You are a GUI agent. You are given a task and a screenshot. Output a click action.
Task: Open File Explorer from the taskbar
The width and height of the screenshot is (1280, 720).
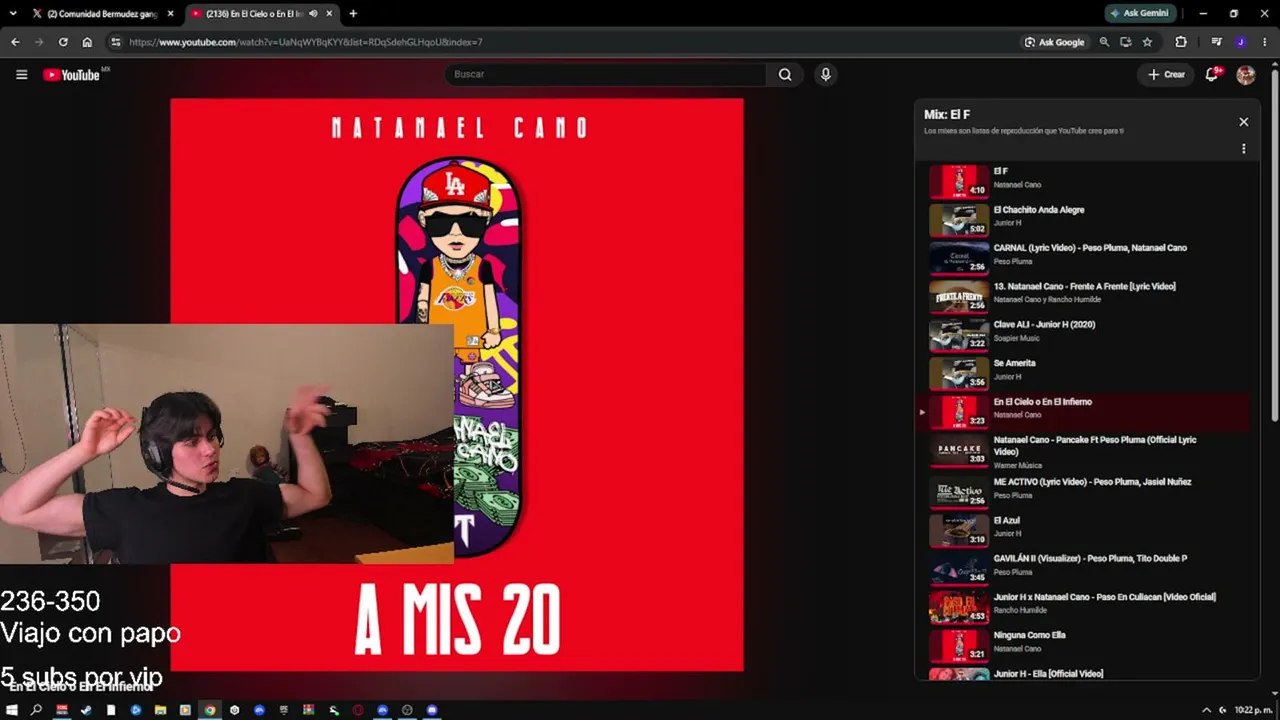click(160, 710)
